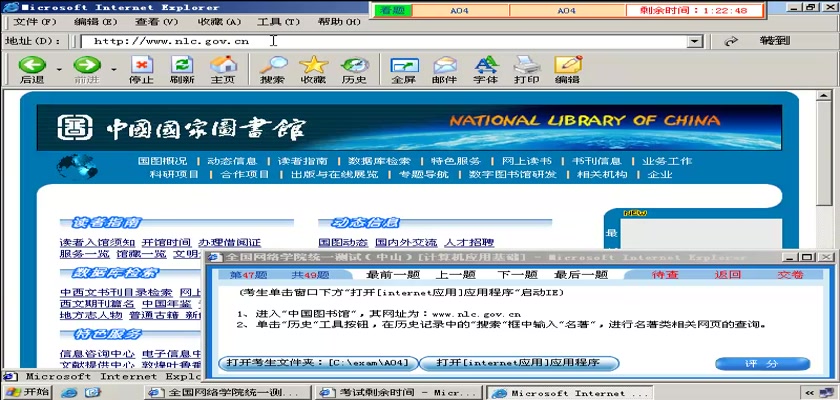The height and width of the screenshot is (400, 840).
Task: Open the 查看(V) menu
Action: (156, 21)
